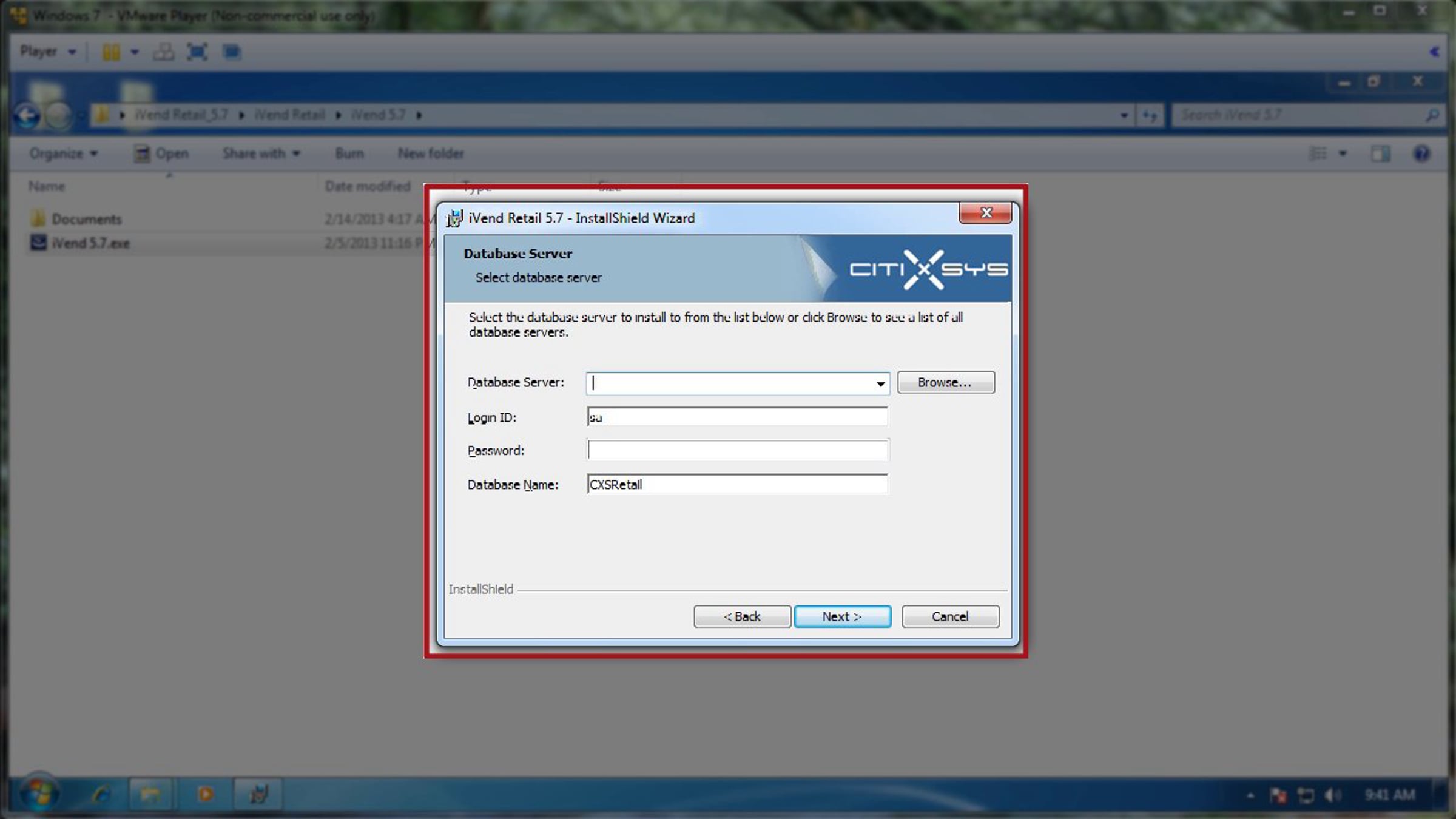The image size is (1456, 819).
Task: Click the InstallShield installer taskbar icon
Action: click(259, 794)
